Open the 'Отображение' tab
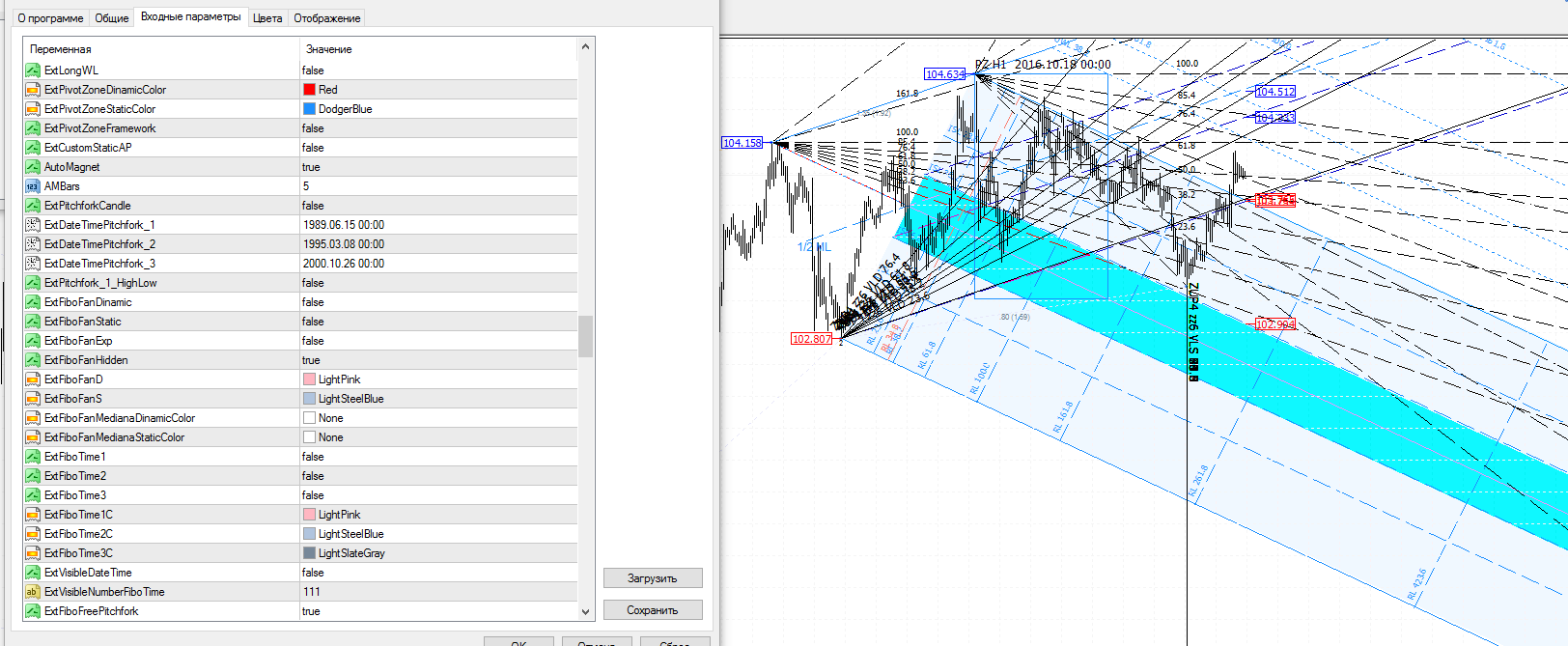Viewport: 1568px width, 646px height. pyautogui.click(x=327, y=18)
